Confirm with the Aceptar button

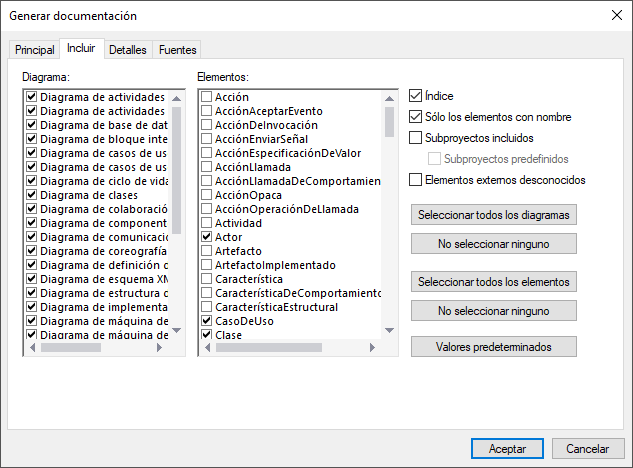click(x=507, y=448)
